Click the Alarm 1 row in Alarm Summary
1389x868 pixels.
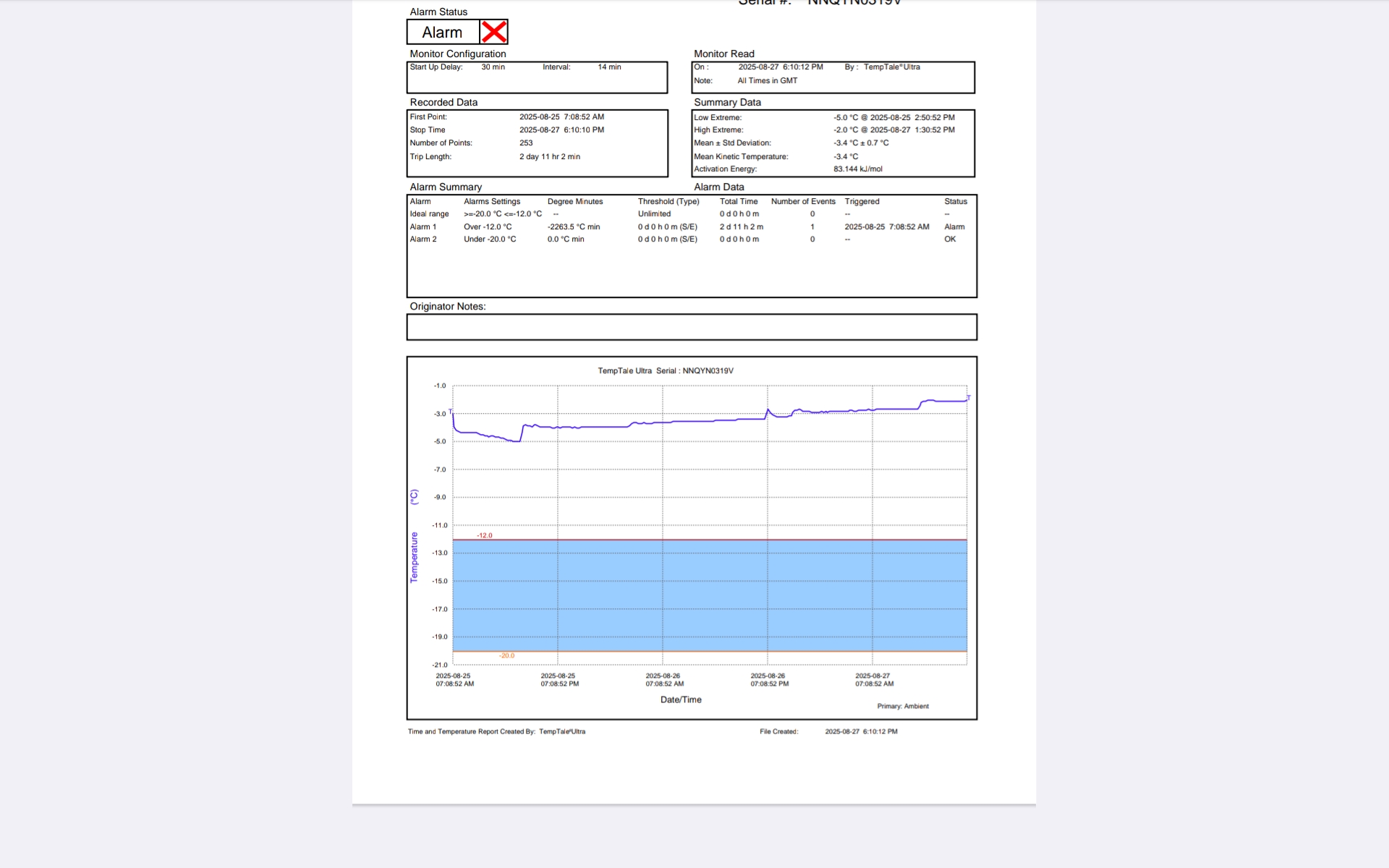(x=423, y=226)
